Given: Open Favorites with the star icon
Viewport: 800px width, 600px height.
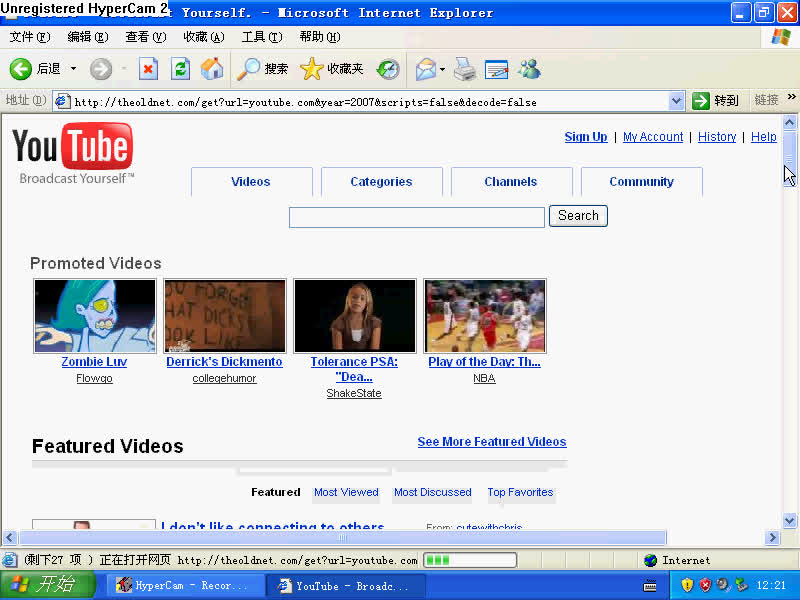Looking at the screenshot, I should 311,69.
